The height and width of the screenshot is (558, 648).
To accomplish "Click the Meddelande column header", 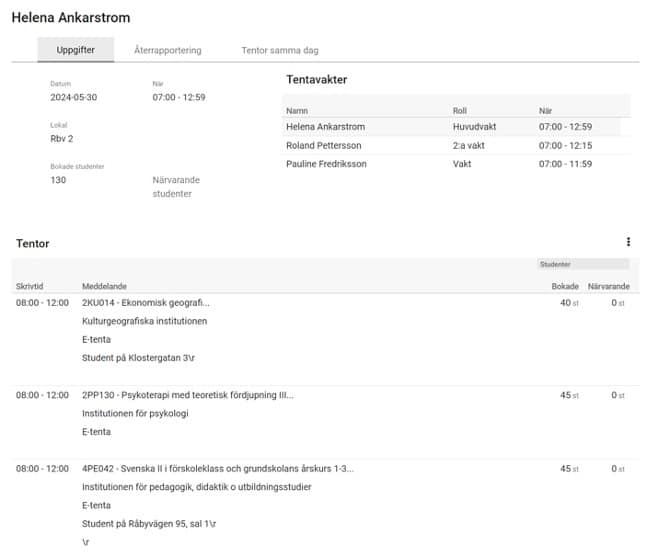I will point(105,286).
